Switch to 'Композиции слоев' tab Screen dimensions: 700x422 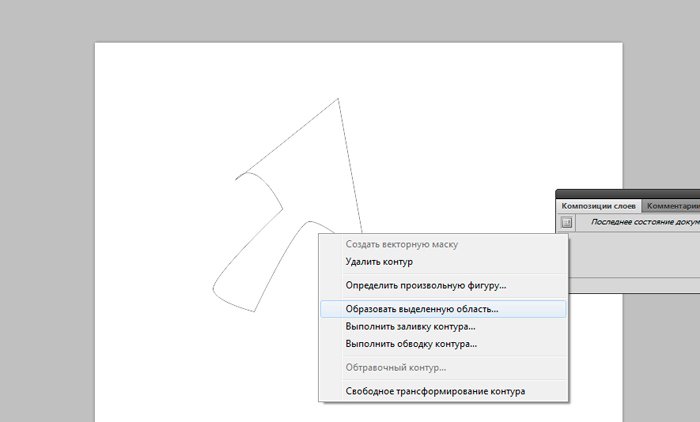click(x=599, y=206)
